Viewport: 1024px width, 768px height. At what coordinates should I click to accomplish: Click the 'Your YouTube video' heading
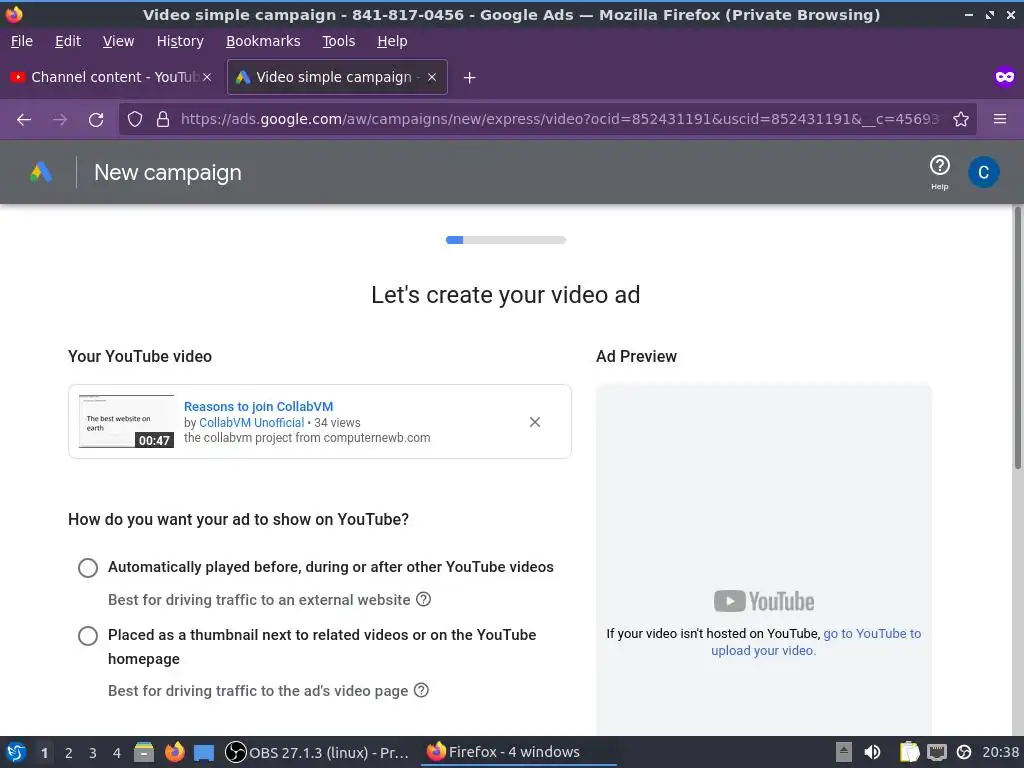pyautogui.click(x=140, y=357)
